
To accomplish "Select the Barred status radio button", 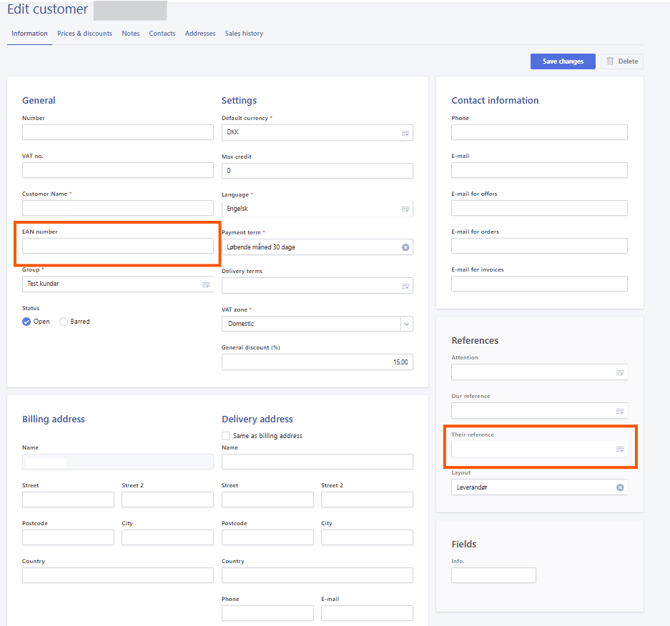I will tap(64, 322).
